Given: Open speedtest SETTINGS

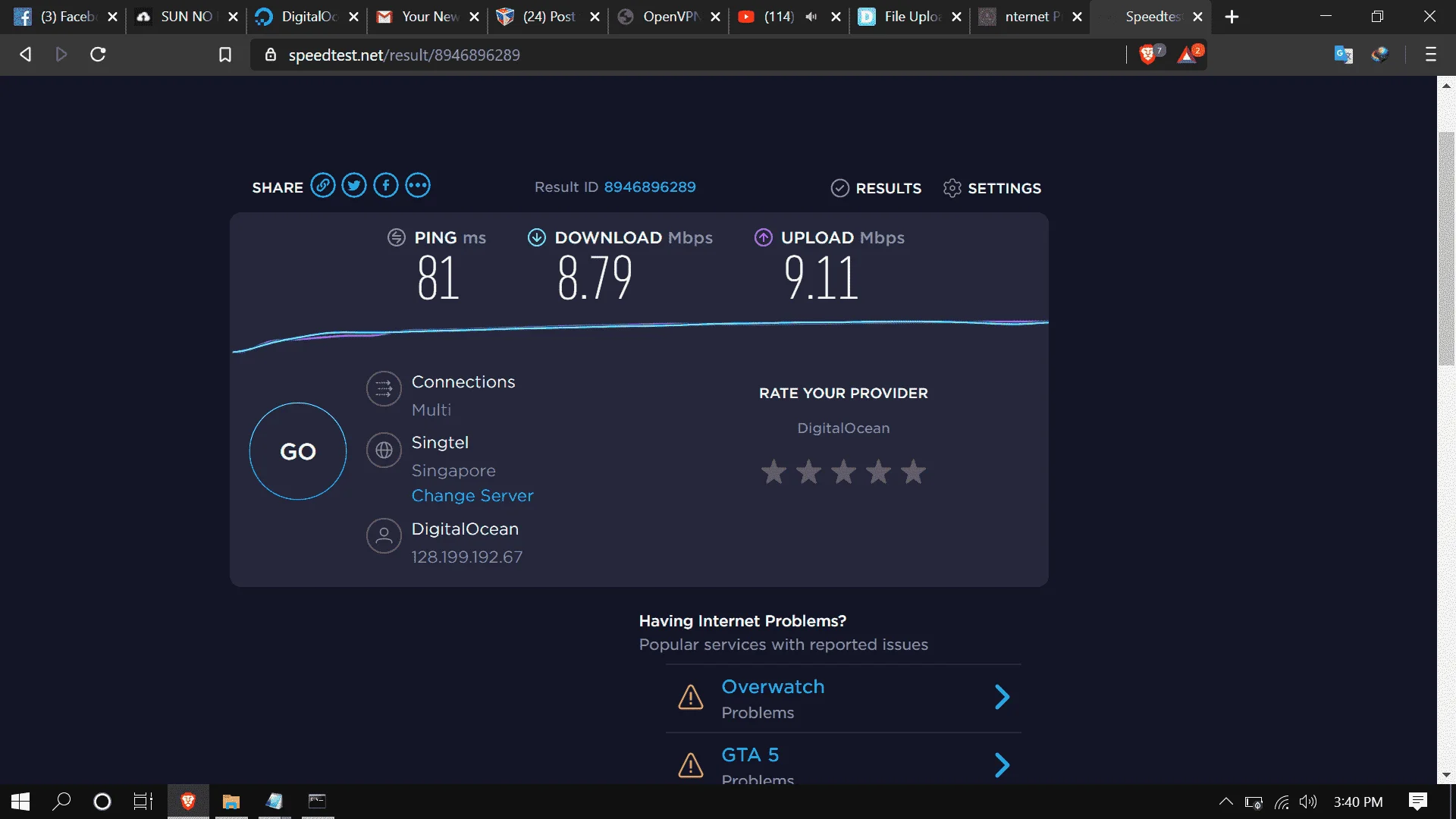Looking at the screenshot, I should [992, 188].
